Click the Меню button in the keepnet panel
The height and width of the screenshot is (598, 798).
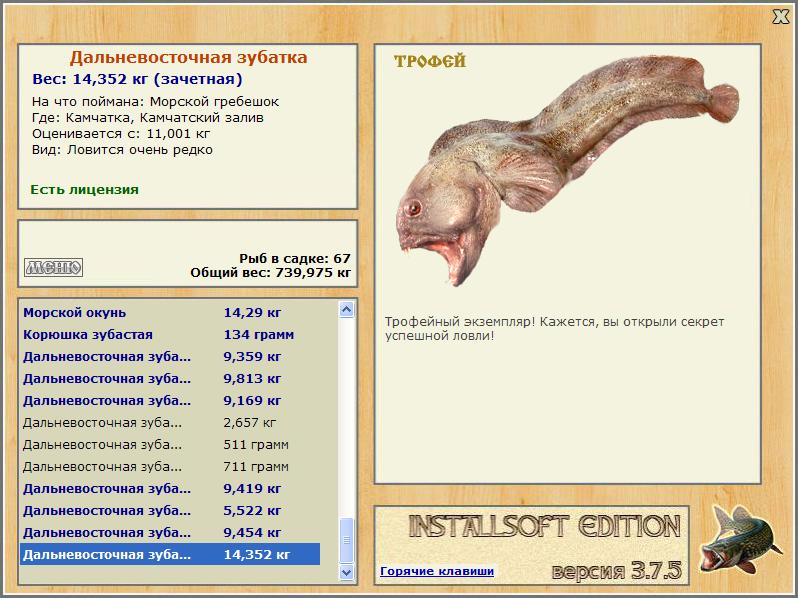pyautogui.click(x=53, y=267)
